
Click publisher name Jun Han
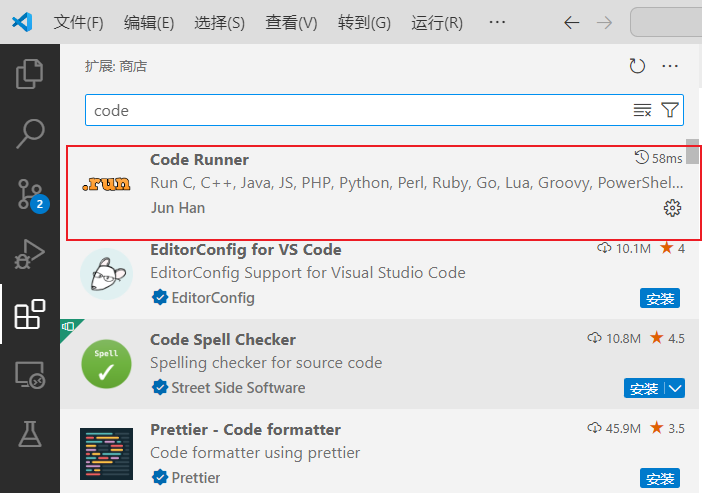[178, 208]
